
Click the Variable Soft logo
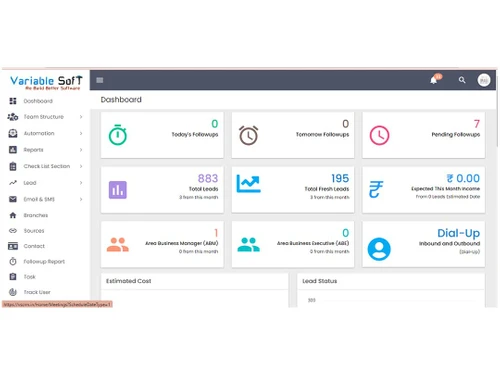pos(46,82)
